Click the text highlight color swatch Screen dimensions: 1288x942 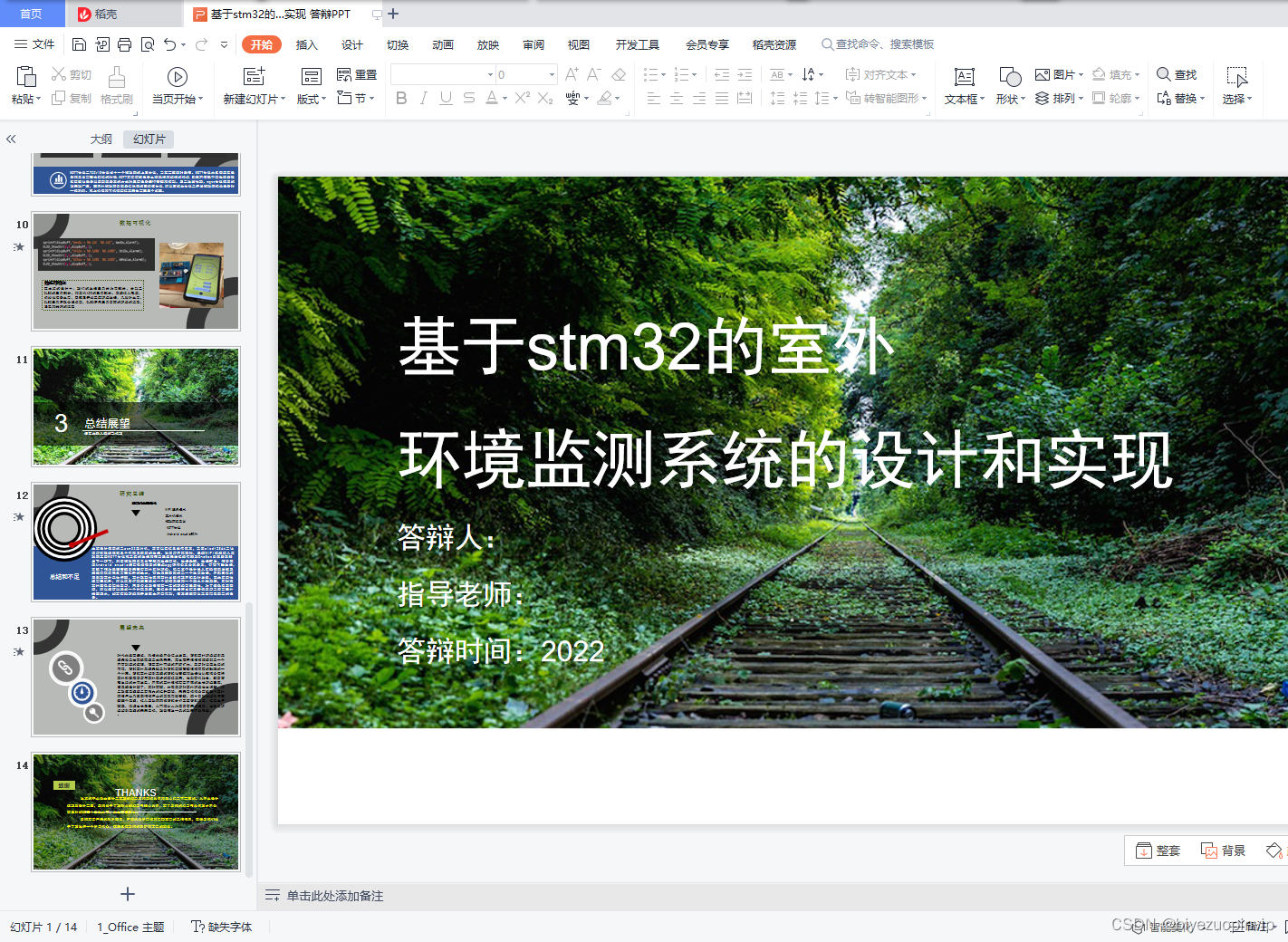pos(604,98)
